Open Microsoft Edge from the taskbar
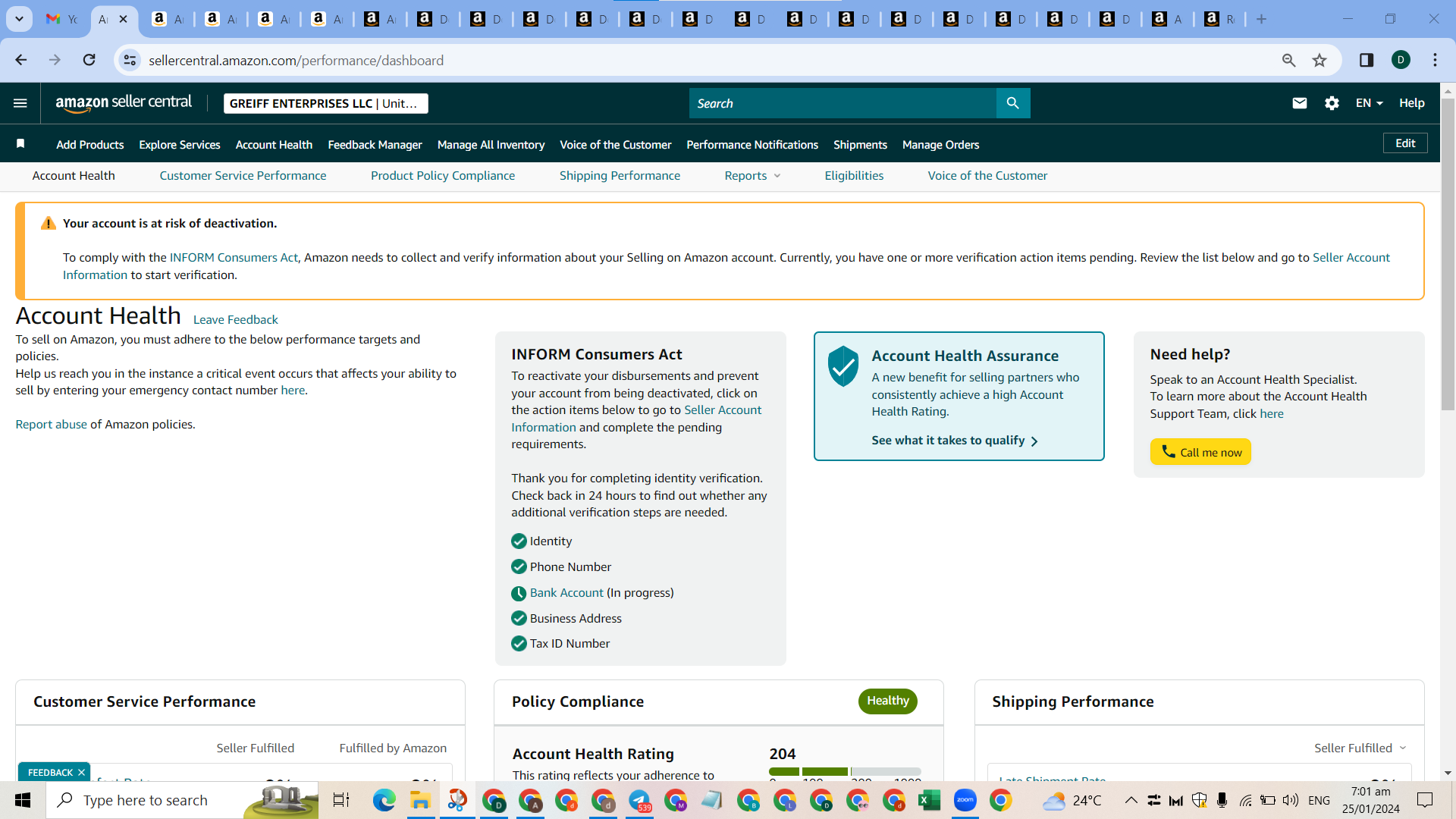 [x=384, y=800]
